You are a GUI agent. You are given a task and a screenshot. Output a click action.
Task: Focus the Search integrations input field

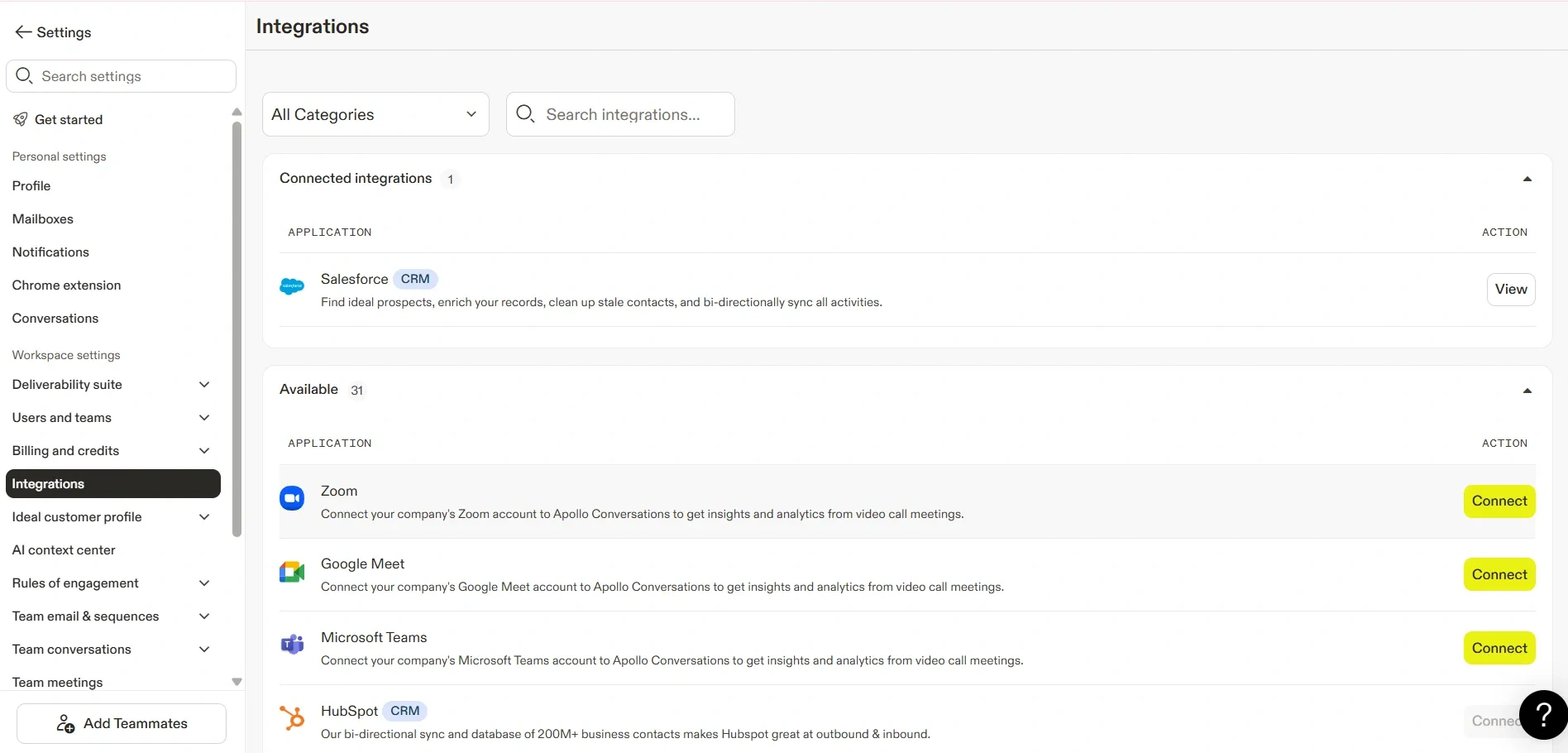click(x=633, y=114)
